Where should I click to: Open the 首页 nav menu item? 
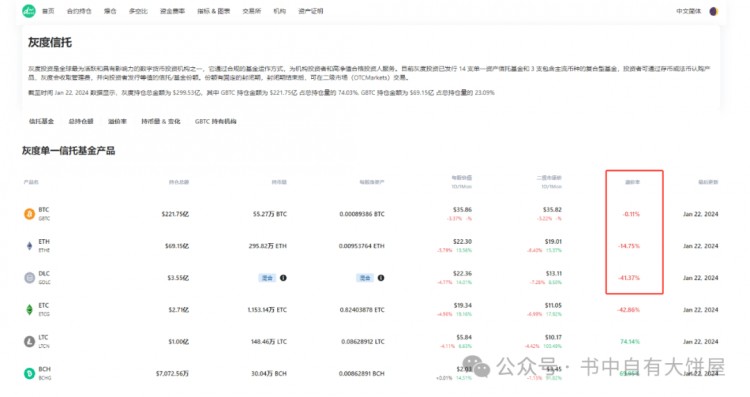click(x=48, y=11)
